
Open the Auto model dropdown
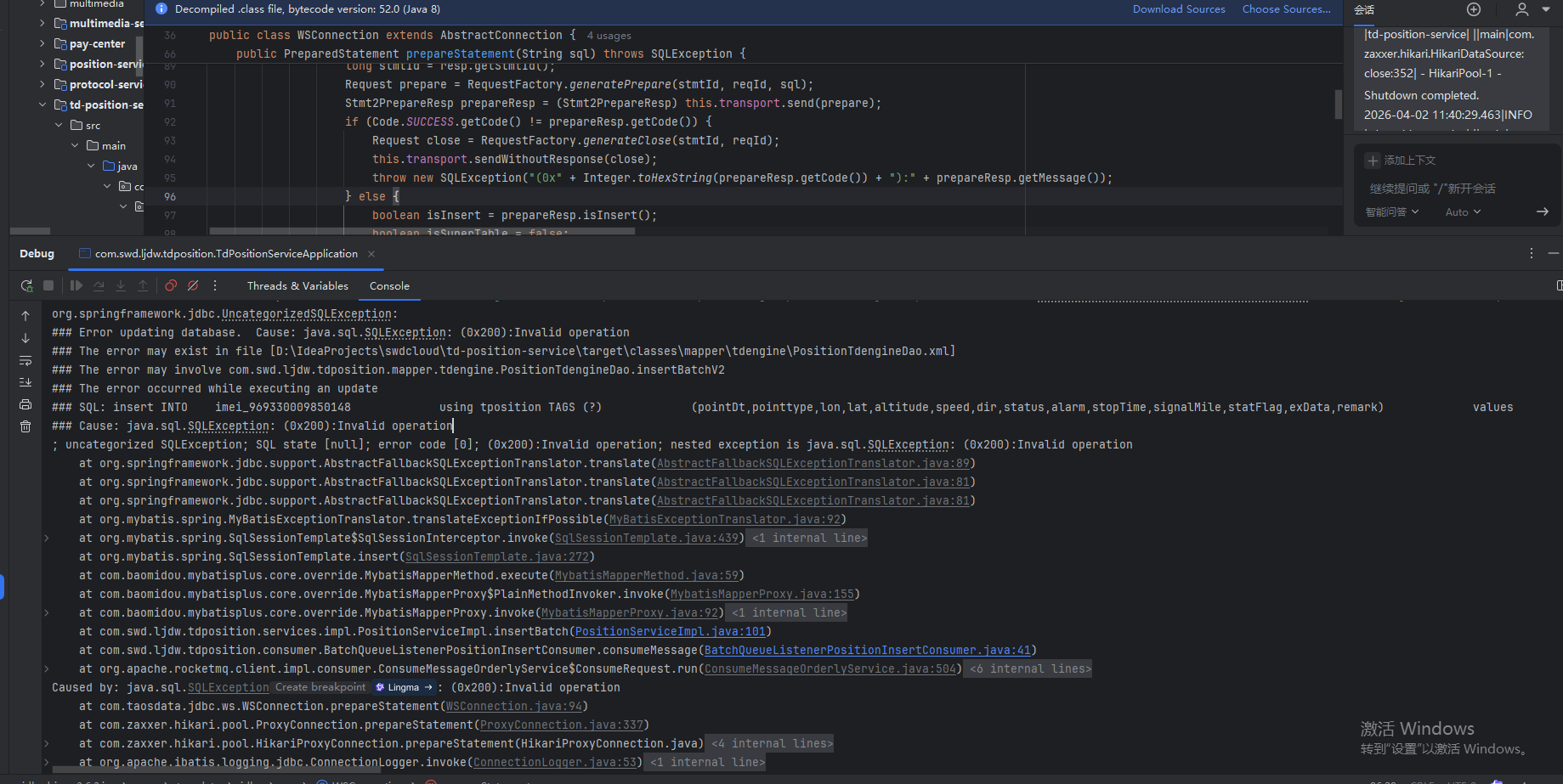tap(1463, 212)
